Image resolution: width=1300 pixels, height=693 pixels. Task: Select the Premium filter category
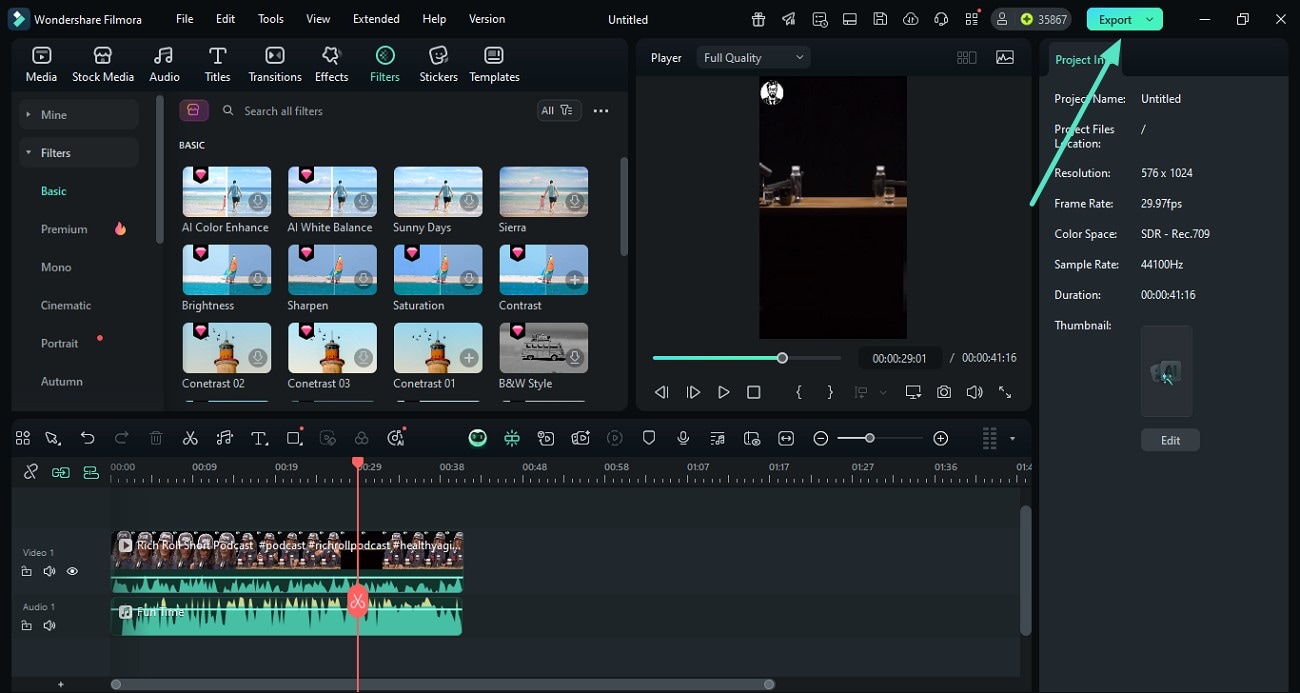click(x=64, y=229)
